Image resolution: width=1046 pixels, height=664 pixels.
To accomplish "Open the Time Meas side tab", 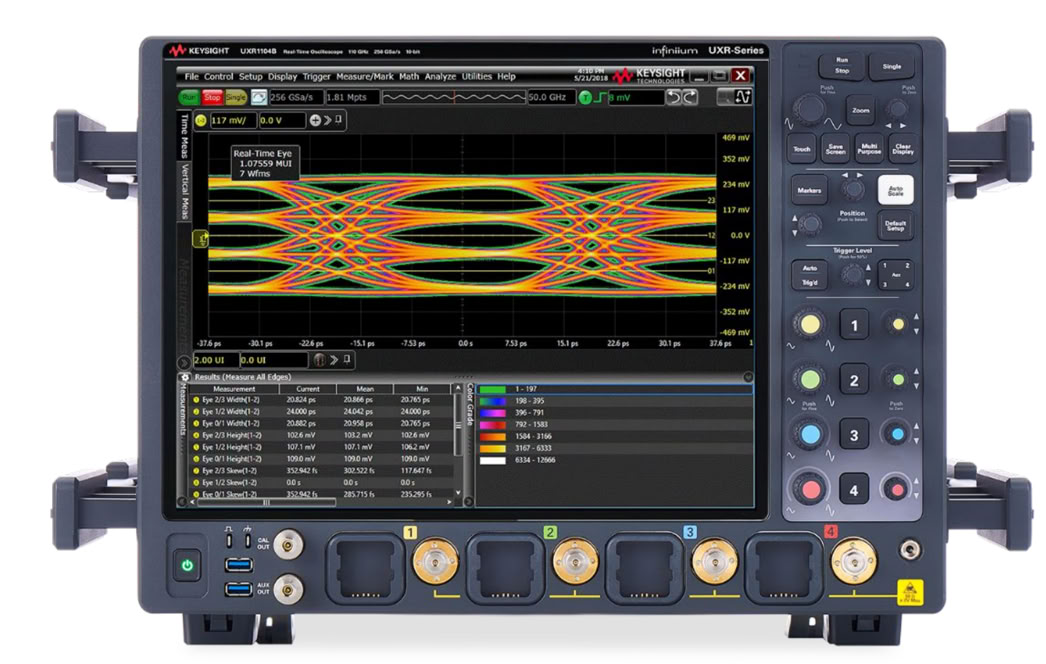I will [185, 136].
